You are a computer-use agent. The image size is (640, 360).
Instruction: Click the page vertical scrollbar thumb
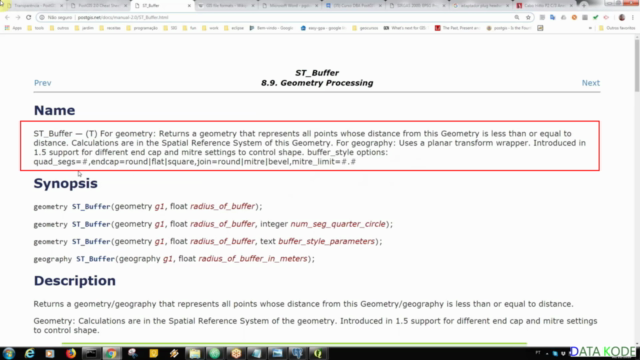pos(637,65)
